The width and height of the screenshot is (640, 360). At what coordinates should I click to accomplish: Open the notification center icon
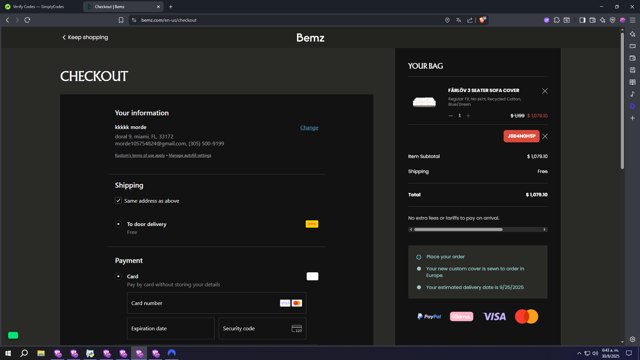[x=629, y=353]
